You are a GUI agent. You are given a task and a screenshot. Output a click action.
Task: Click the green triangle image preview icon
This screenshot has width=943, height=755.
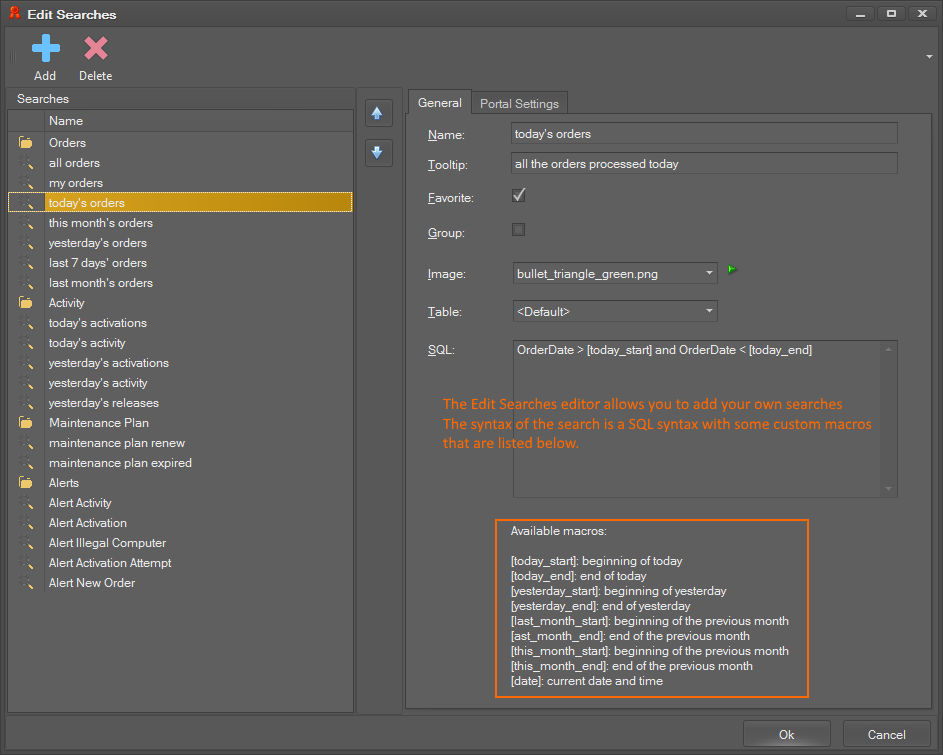coord(732,269)
